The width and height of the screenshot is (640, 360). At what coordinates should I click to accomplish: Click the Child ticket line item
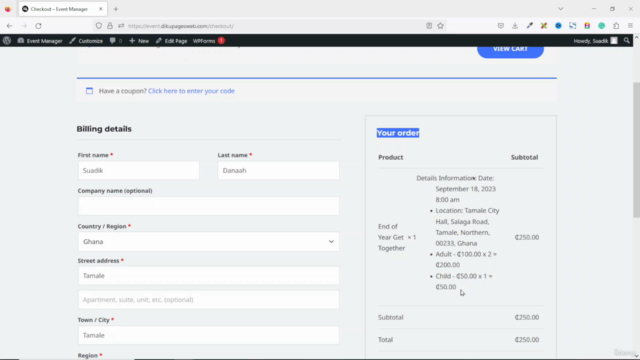pyautogui.click(x=464, y=281)
